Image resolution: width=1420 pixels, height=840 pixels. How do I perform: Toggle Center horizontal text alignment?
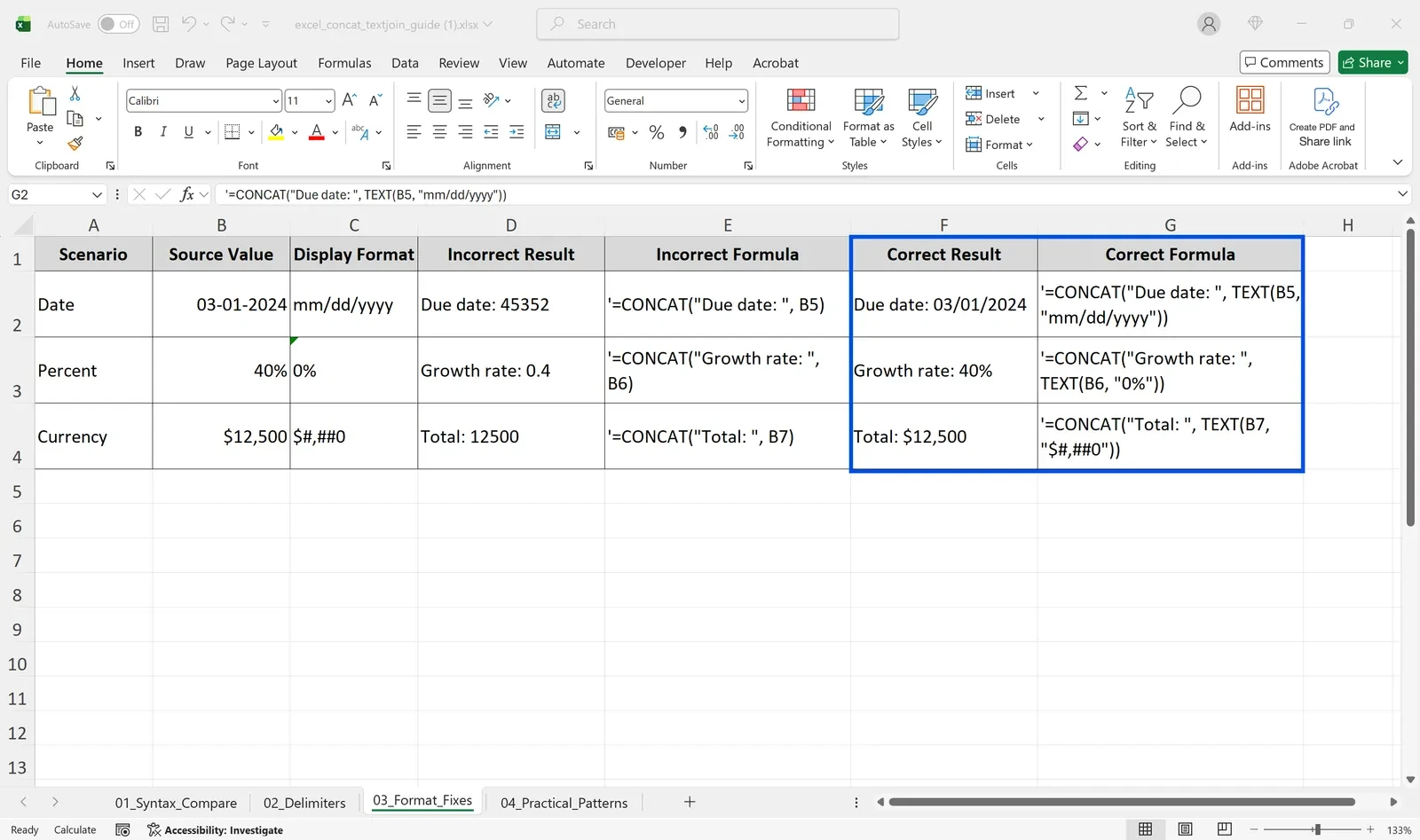pos(439,132)
